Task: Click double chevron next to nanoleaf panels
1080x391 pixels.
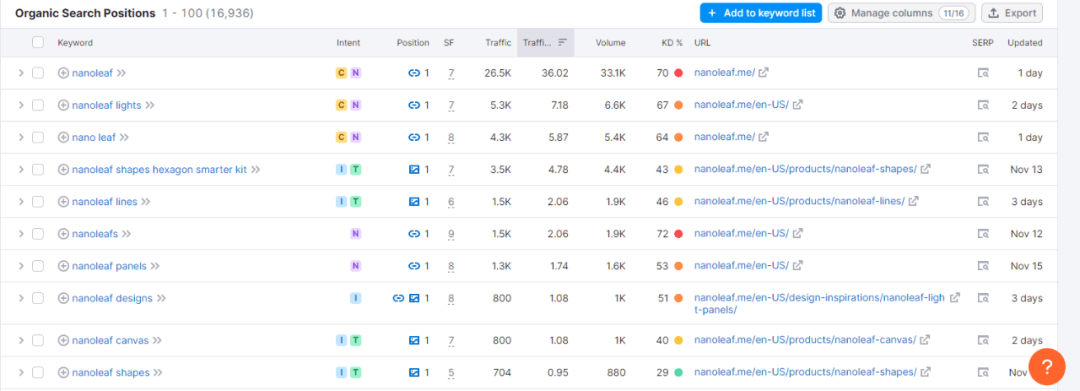Action: click(x=155, y=266)
